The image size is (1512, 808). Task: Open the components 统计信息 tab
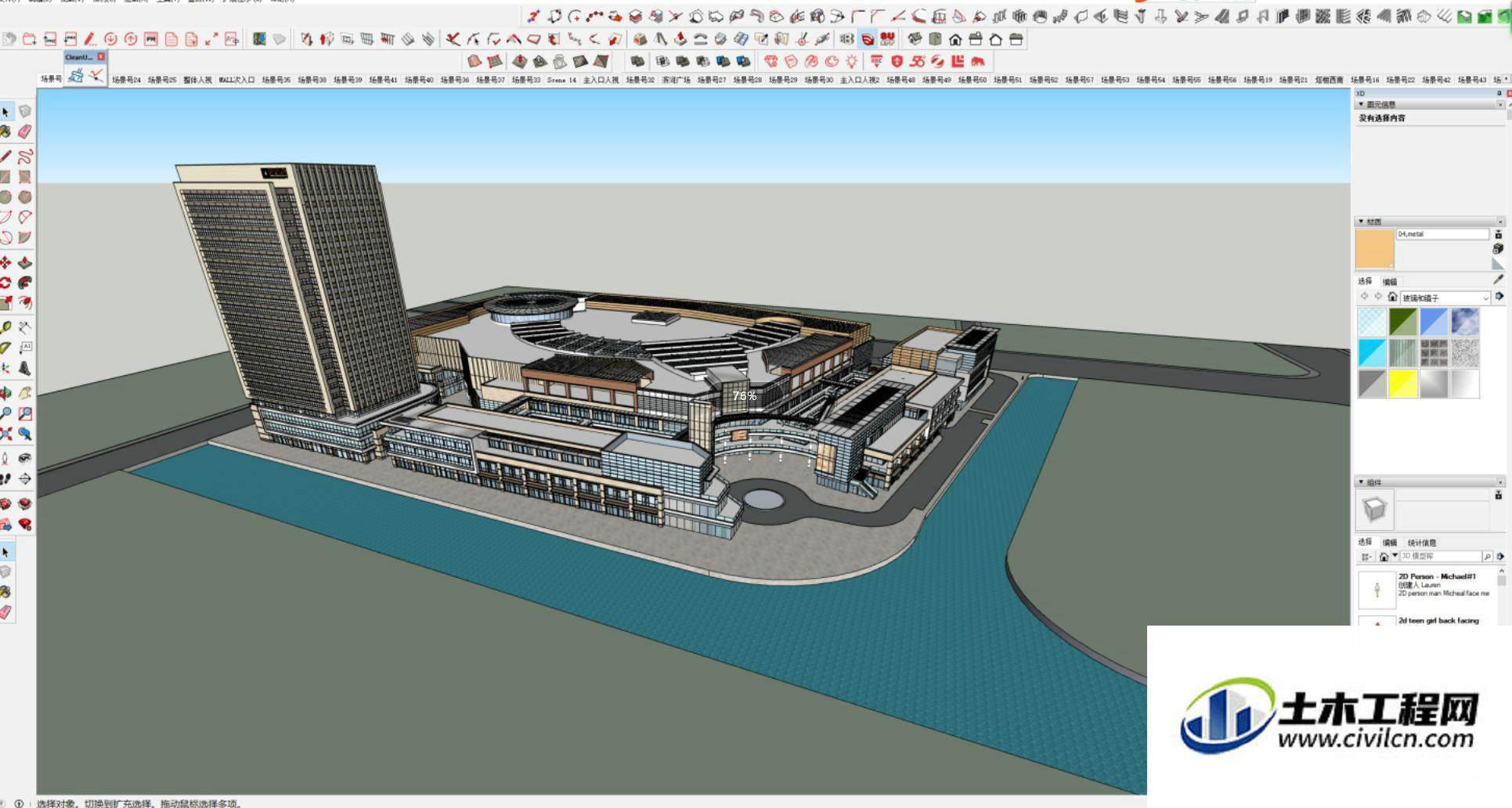(x=1422, y=543)
